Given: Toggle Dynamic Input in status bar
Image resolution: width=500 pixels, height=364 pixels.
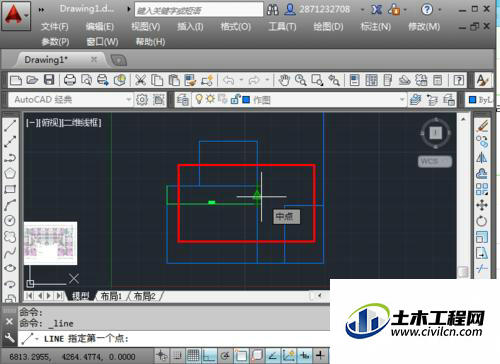Looking at the screenshot, I should point(304,356).
